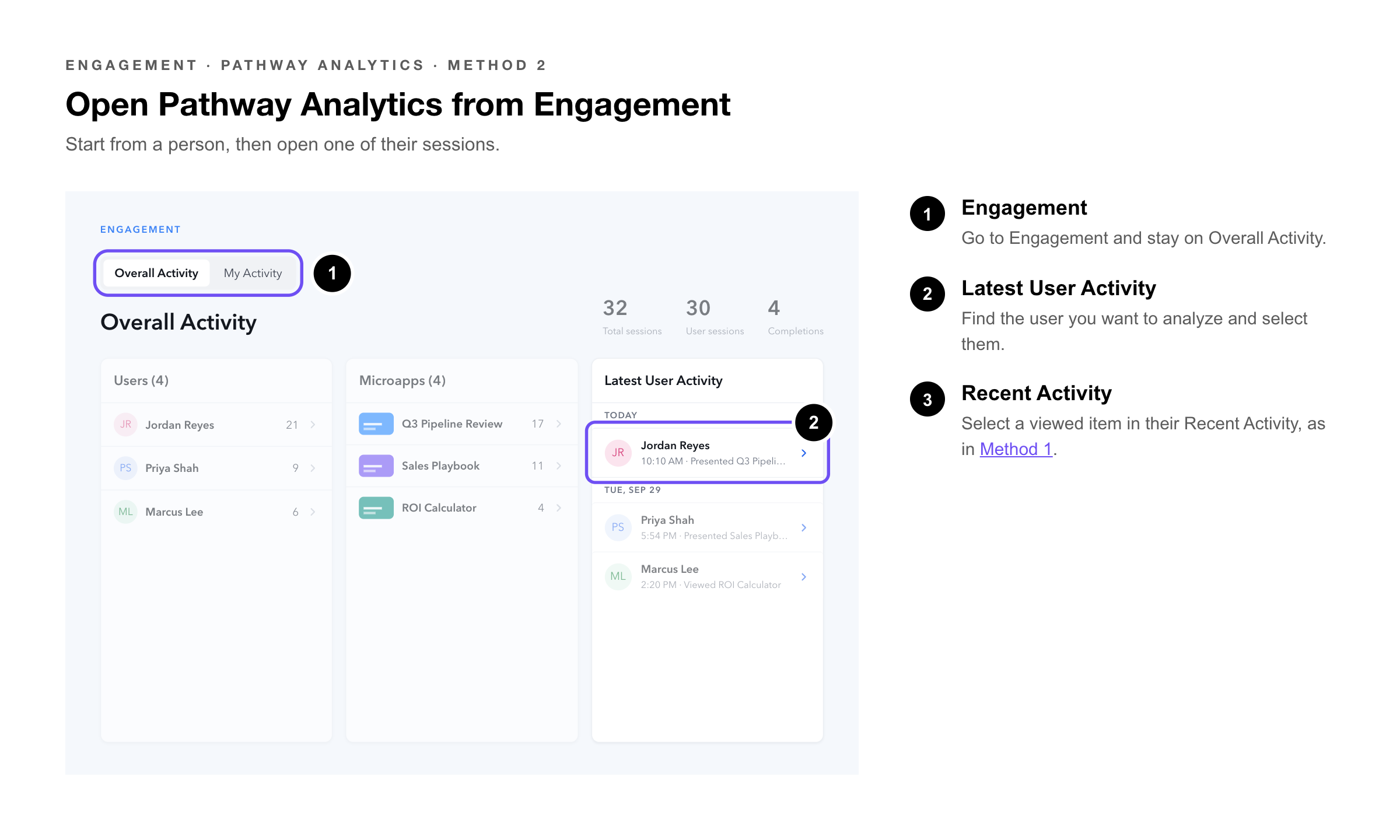This screenshot has width=1400, height=840.
Task: Expand Marcus Lee chevron in Users list
Action: click(x=313, y=512)
